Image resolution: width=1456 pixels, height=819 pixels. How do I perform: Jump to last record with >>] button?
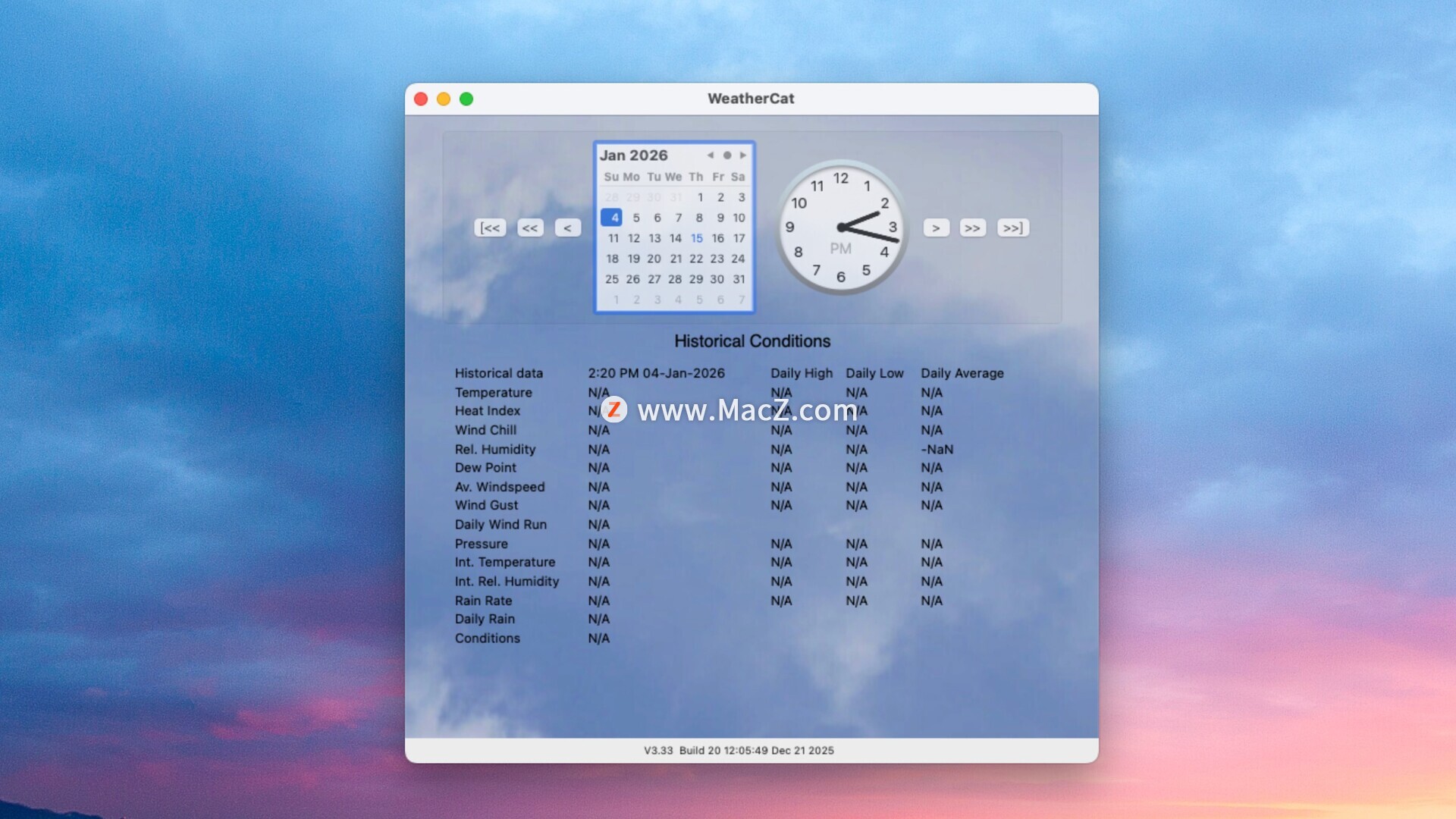click(1012, 227)
